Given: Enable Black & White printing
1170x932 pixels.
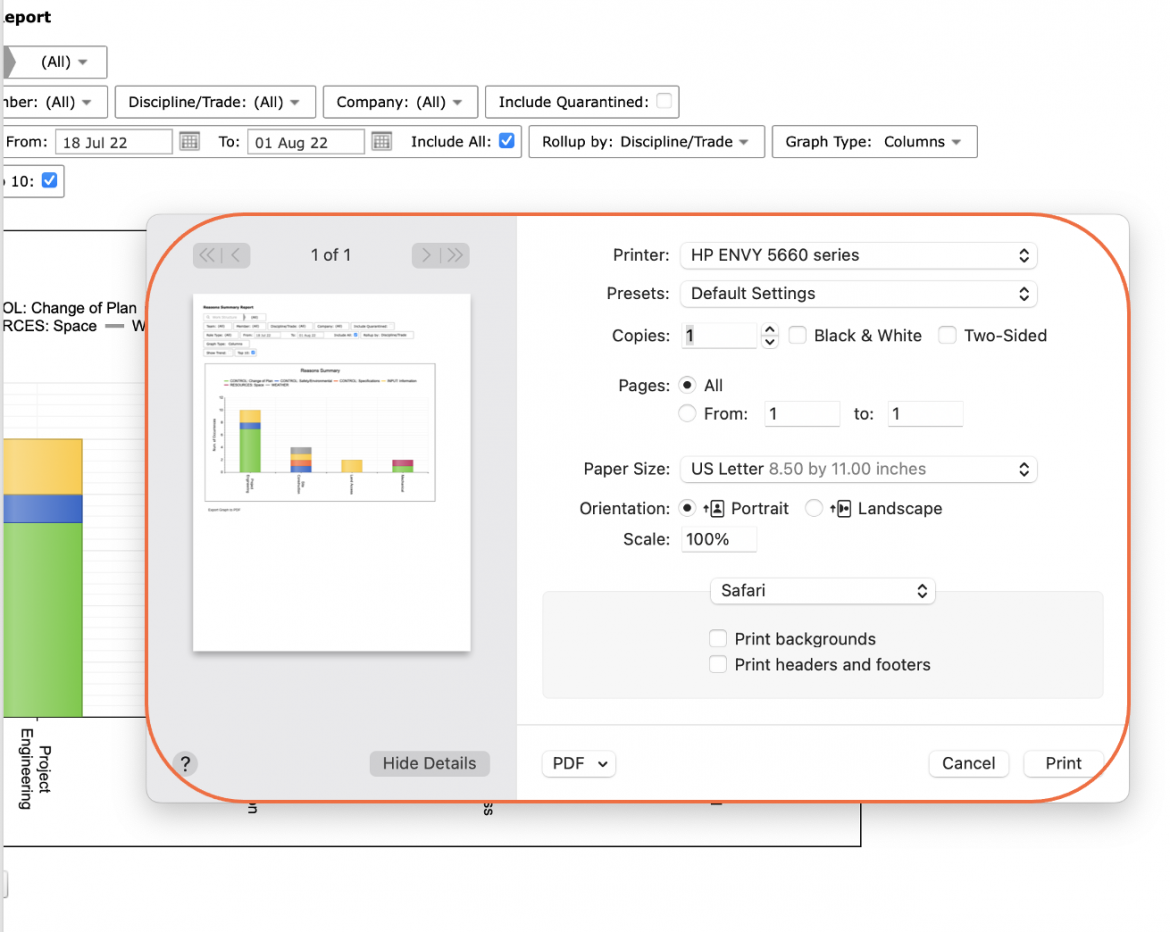Looking at the screenshot, I should tap(798, 335).
